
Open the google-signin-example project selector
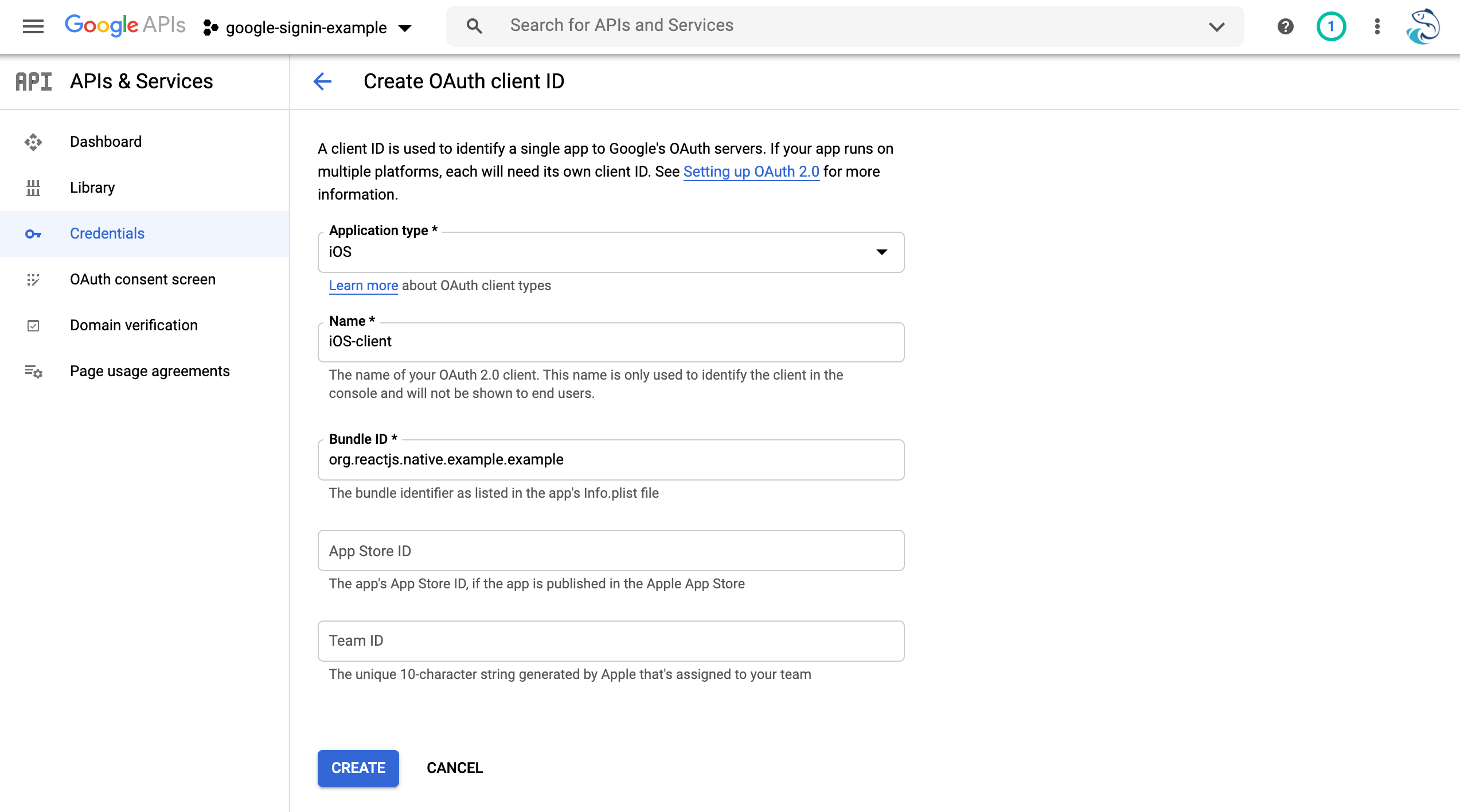307,28
